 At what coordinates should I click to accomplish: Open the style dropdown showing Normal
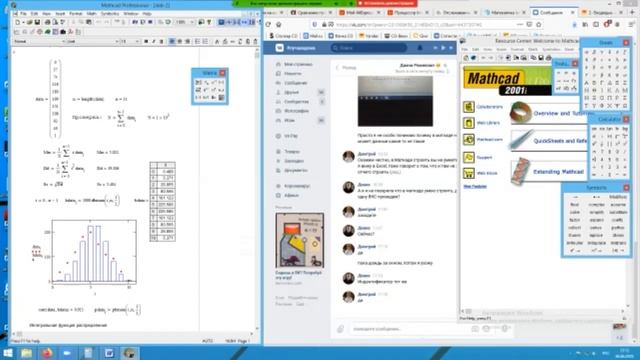click(39, 41)
